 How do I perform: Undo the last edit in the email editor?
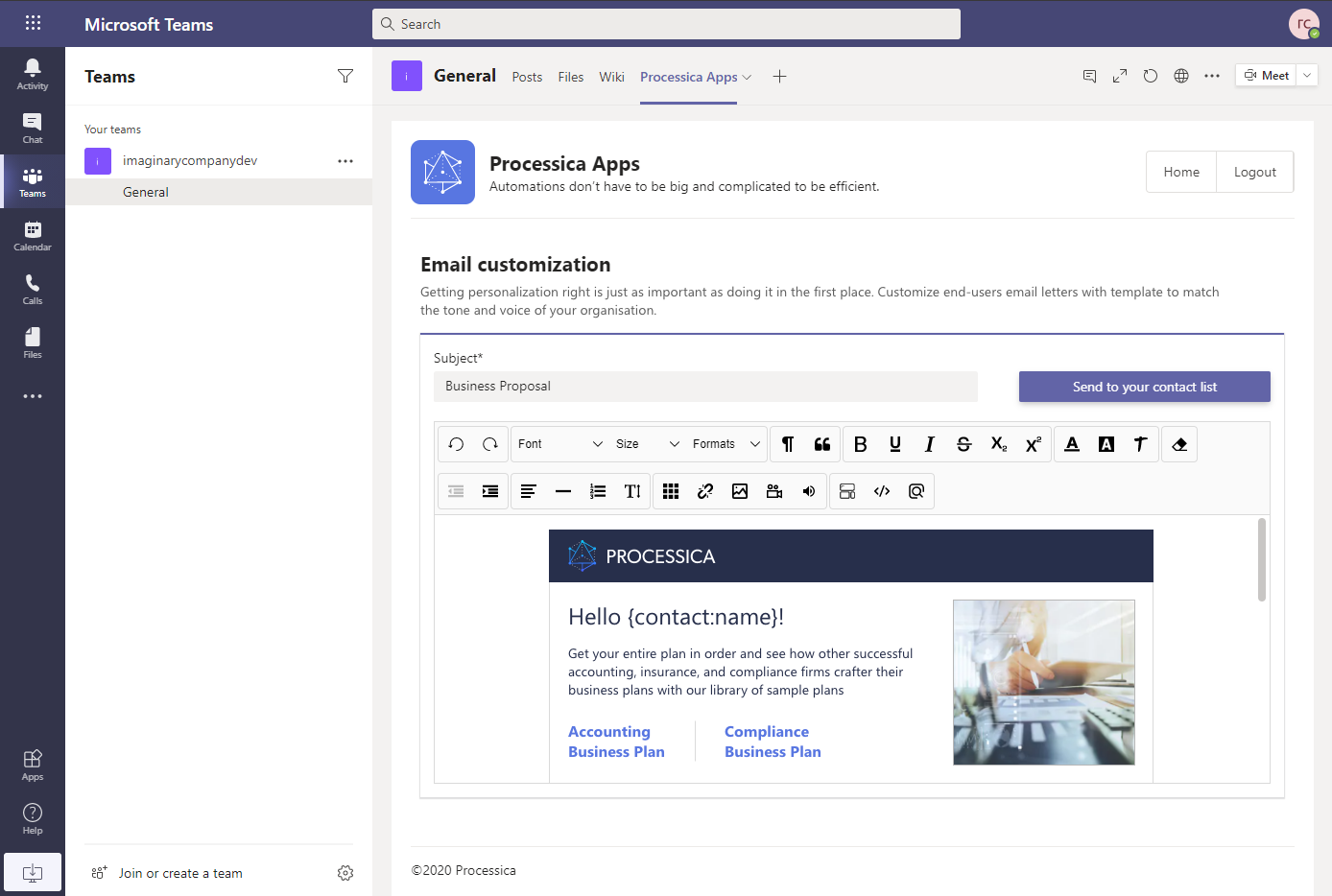(x=456, y=444)
